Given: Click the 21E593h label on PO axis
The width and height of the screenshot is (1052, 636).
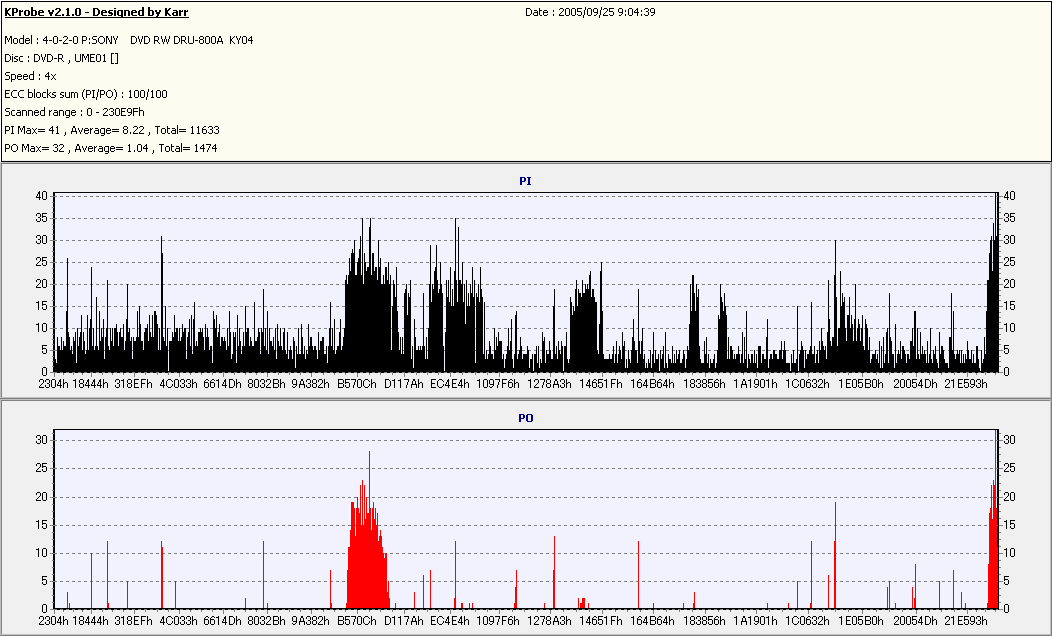Looking at the screenshot, I should 965,621.
